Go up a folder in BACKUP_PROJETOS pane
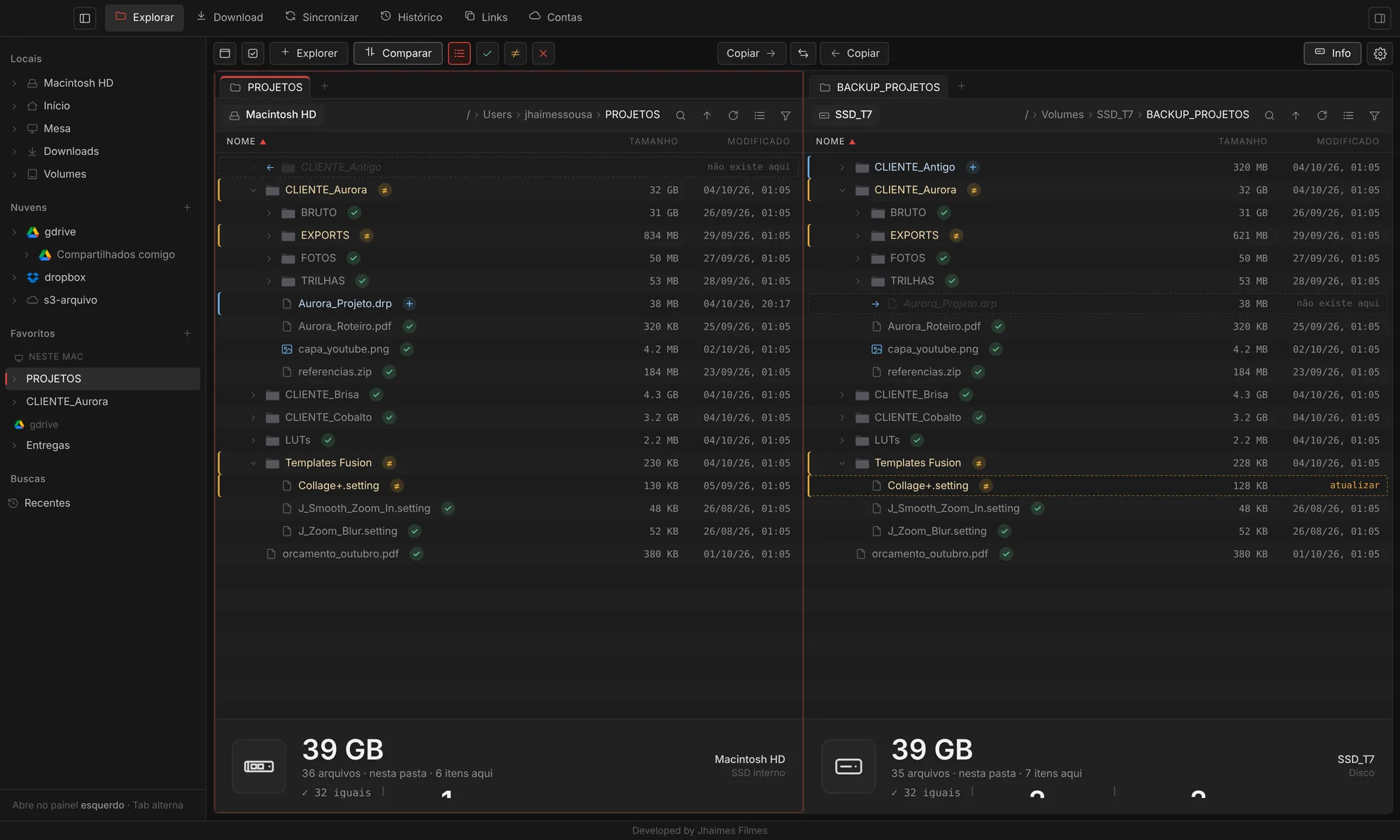This screenshot has height=840, width=1400. coord(1296,115)
